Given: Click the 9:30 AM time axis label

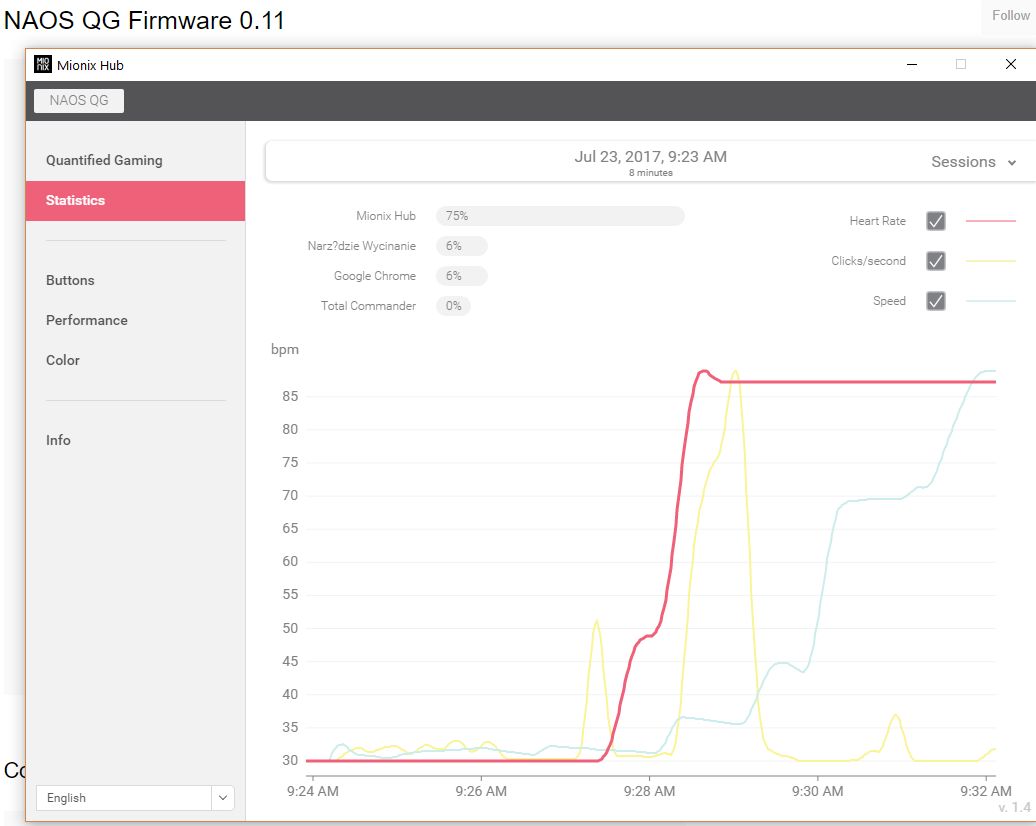Looking at the screenshot, I should (817, 791).
